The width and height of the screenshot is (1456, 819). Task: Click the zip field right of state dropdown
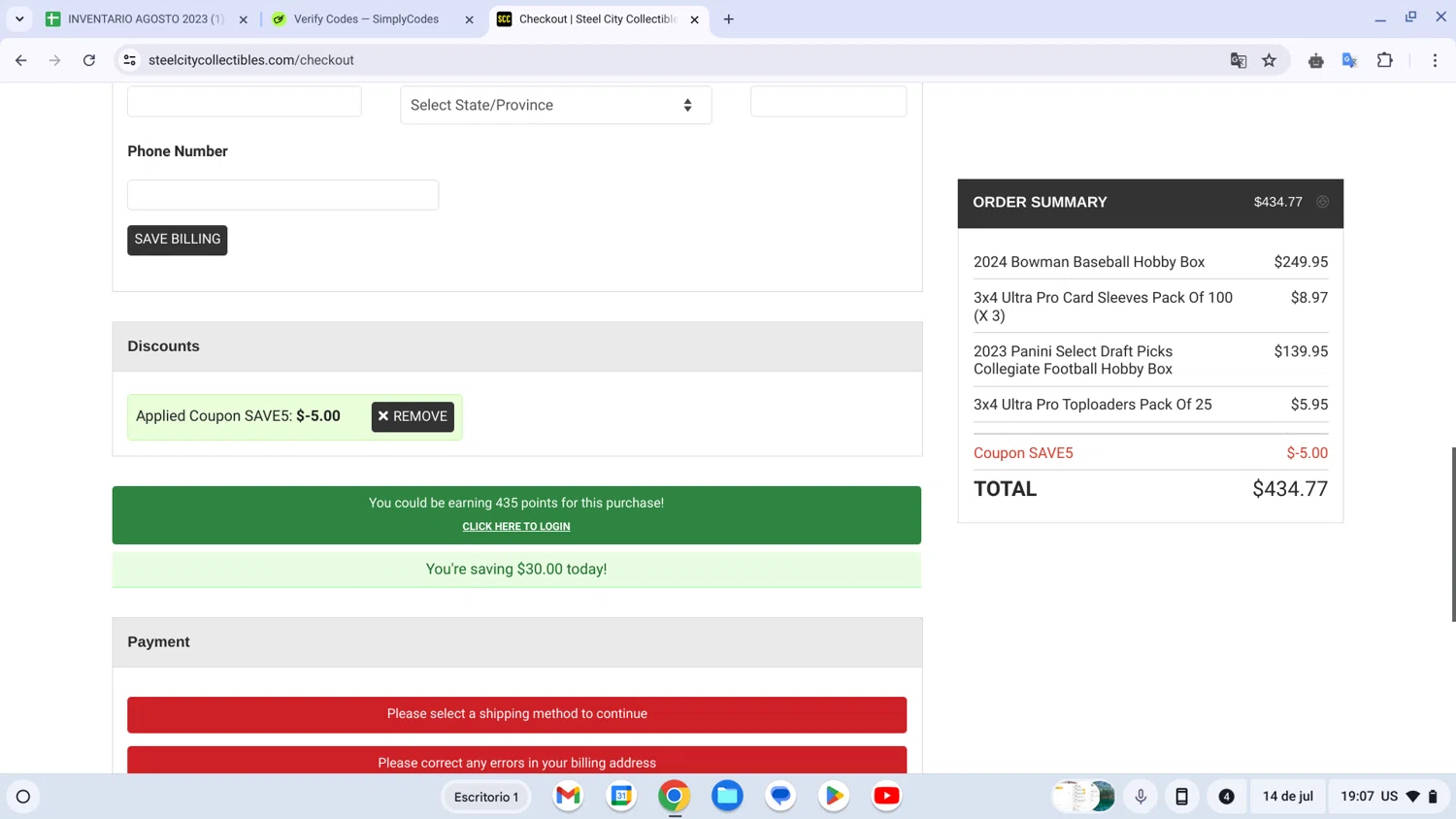(x=828, y=101)
